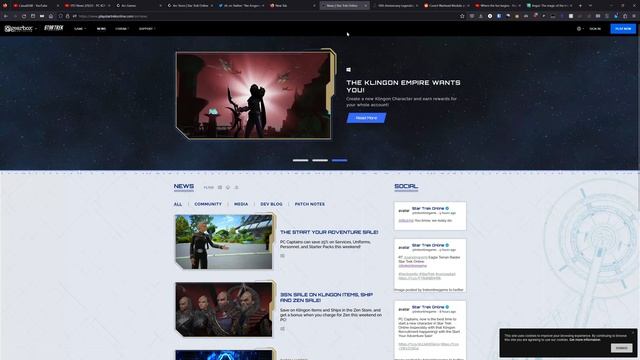Accept cookies with the Agree button
The image size is (640, 360).
point(621,348)
